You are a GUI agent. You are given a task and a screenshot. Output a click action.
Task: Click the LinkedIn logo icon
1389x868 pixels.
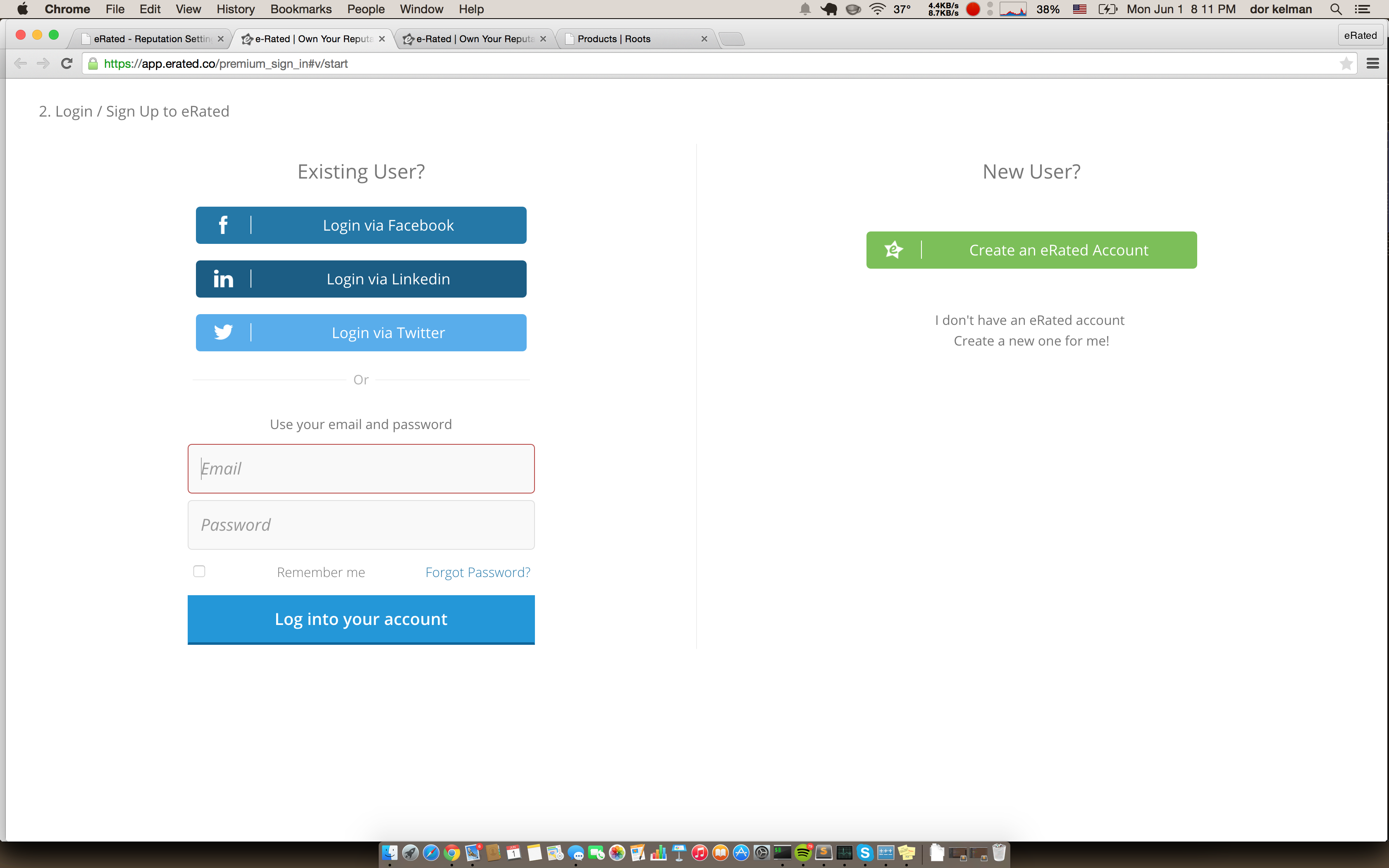tap(223, 279)
